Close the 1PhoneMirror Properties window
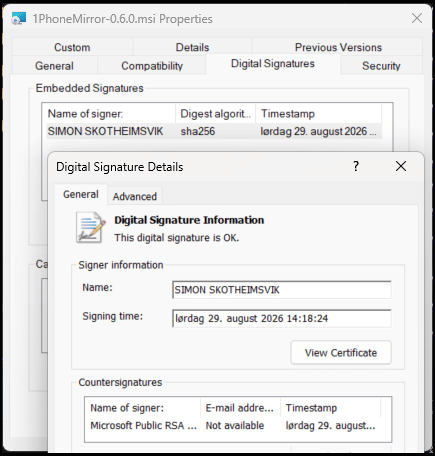This screenshot has height=456, width=435. pos(417,18)
